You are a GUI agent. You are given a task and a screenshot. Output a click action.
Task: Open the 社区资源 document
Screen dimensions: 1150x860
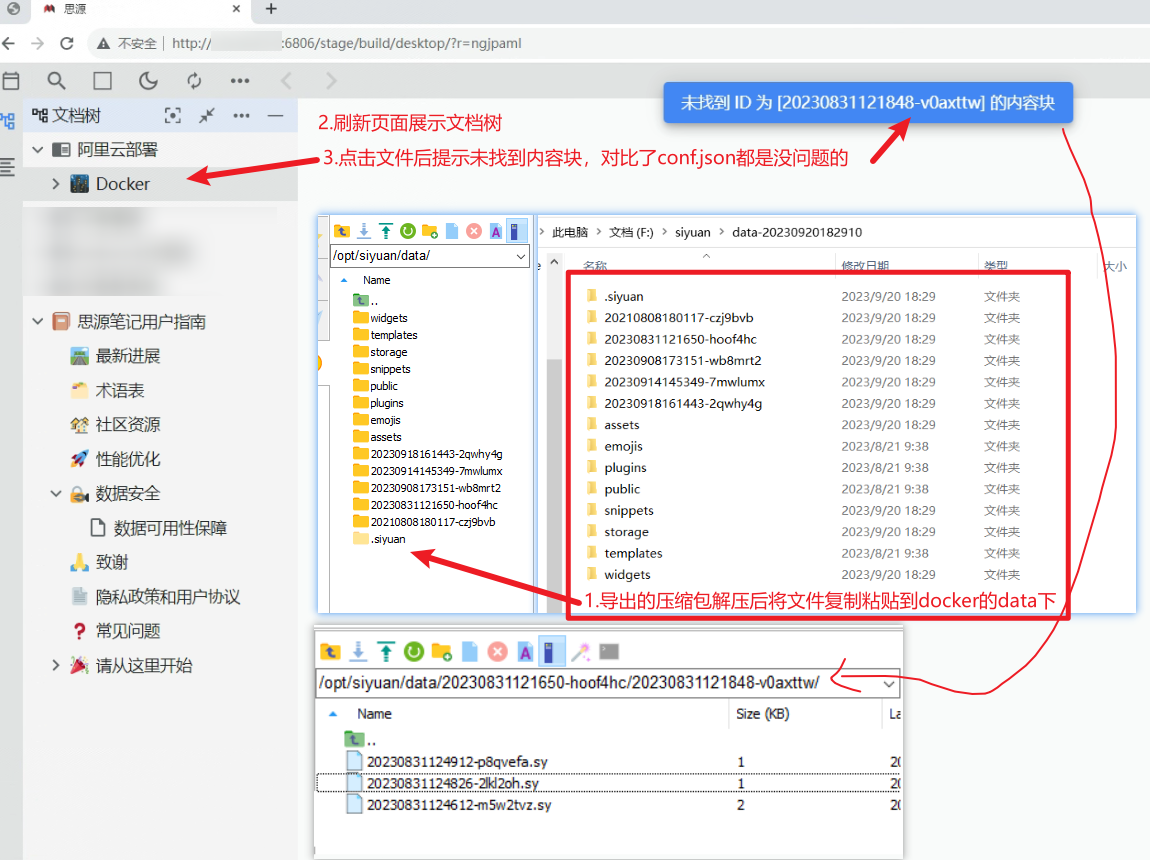[128, 425]
